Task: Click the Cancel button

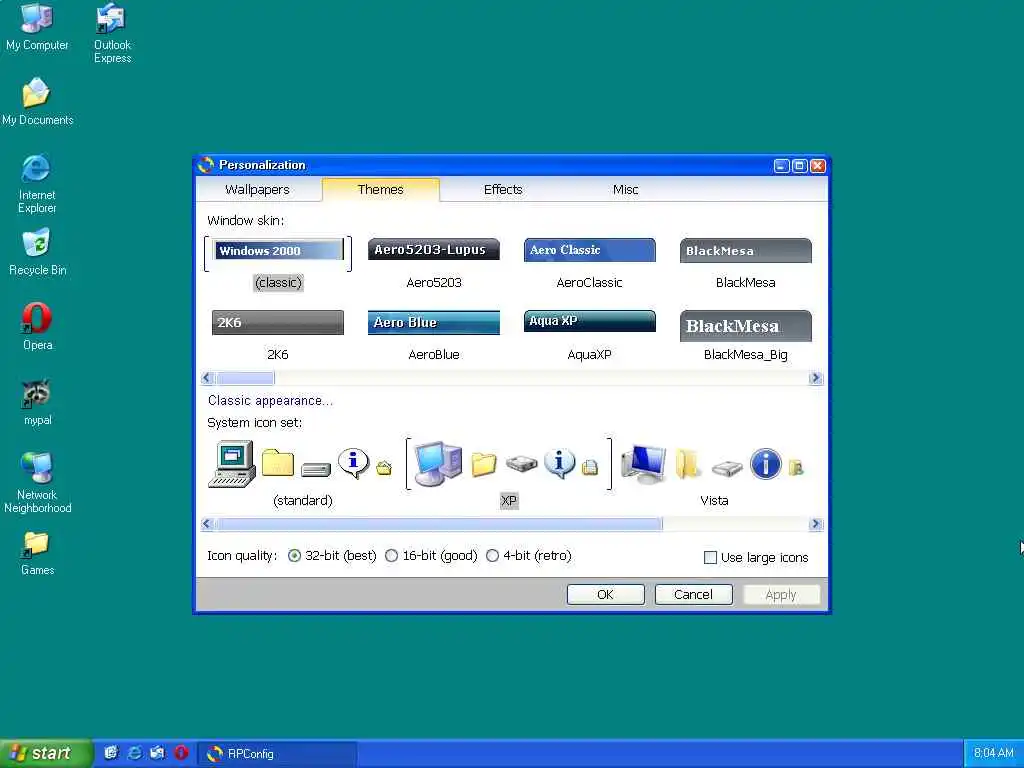Action: (693, 594)
